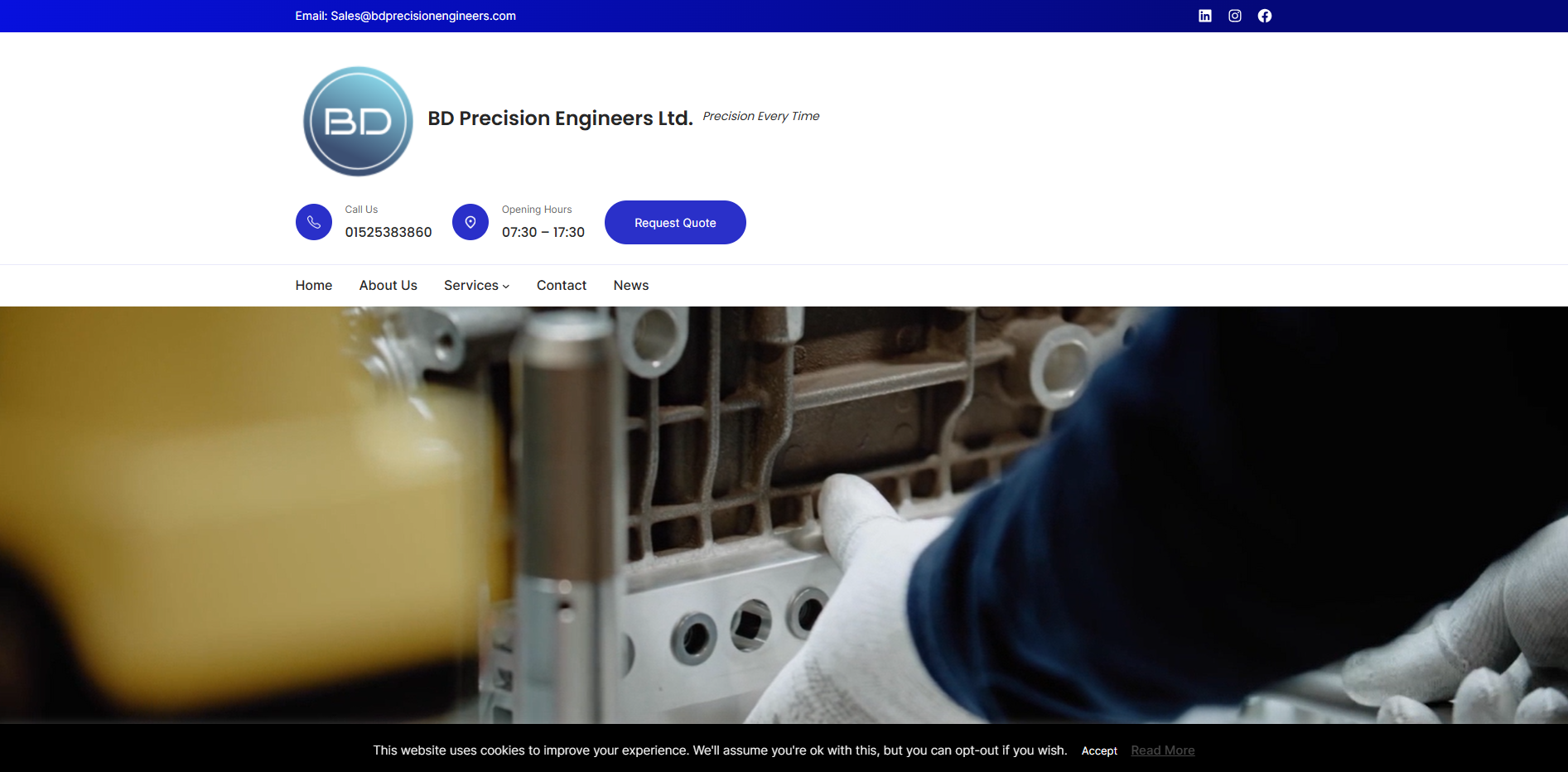This screenshot has width=1568, height=772.
Task: Click the BD monogram inside the circular logo
Action: pos(357,121)
